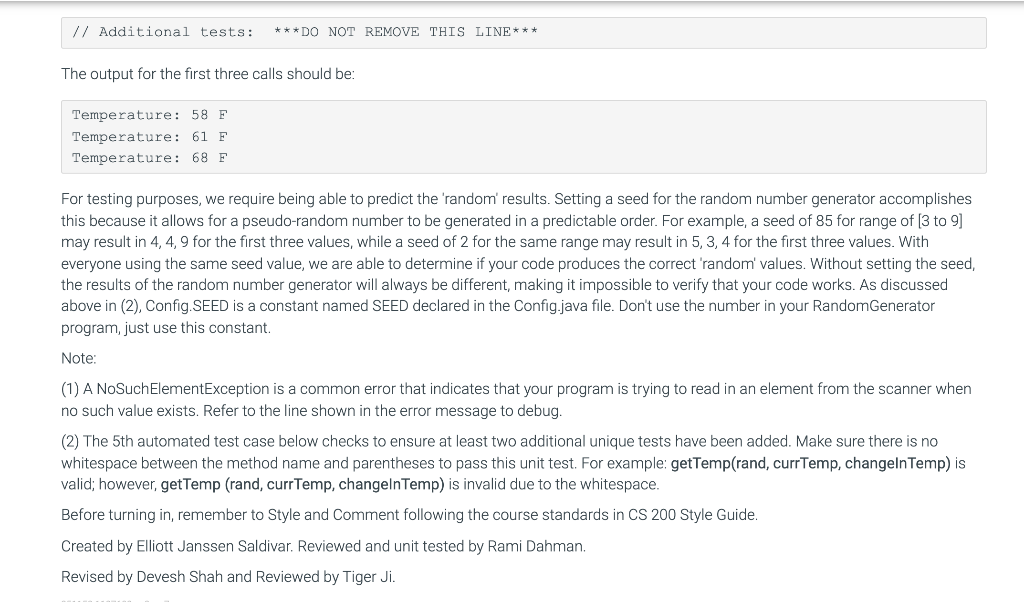Click the invalid 'getTemp (rand, currTemp, changeInTemp)' example
The height and width of the screenshot is (602, 1024).
(299, 484)
